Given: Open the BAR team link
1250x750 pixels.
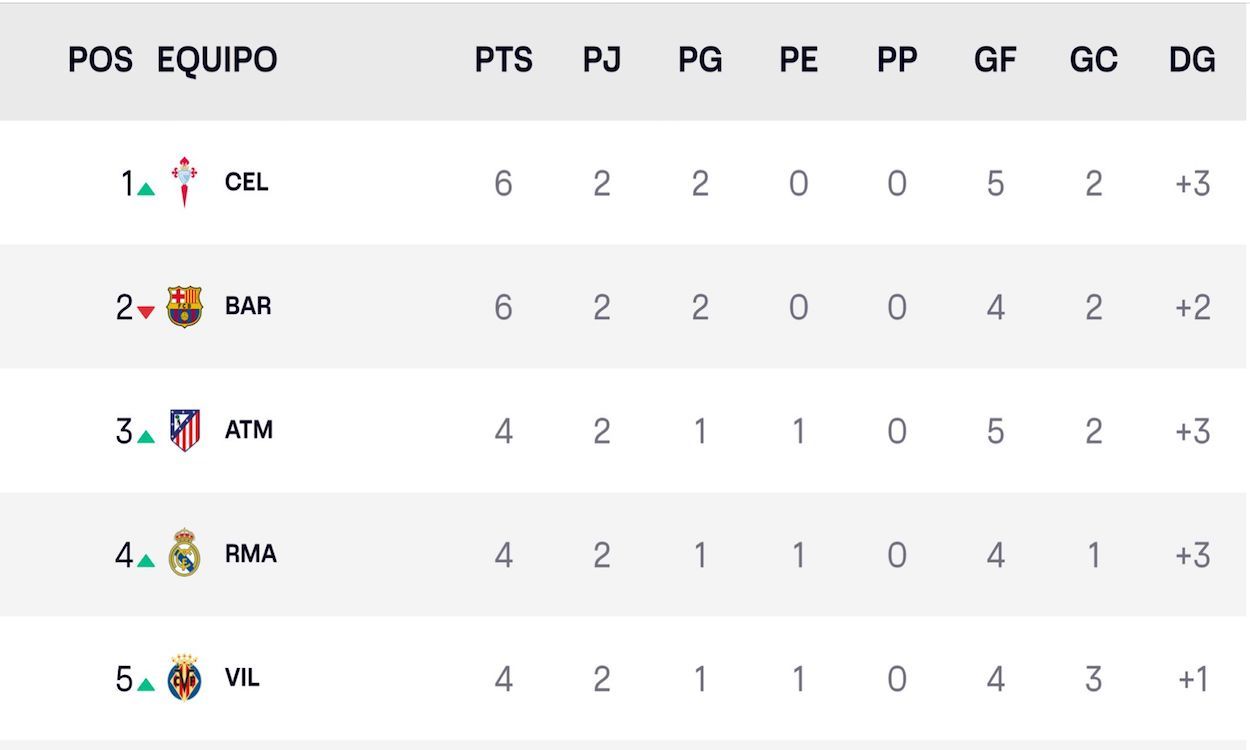Looking at the screenshot, I should pos(248,306).
